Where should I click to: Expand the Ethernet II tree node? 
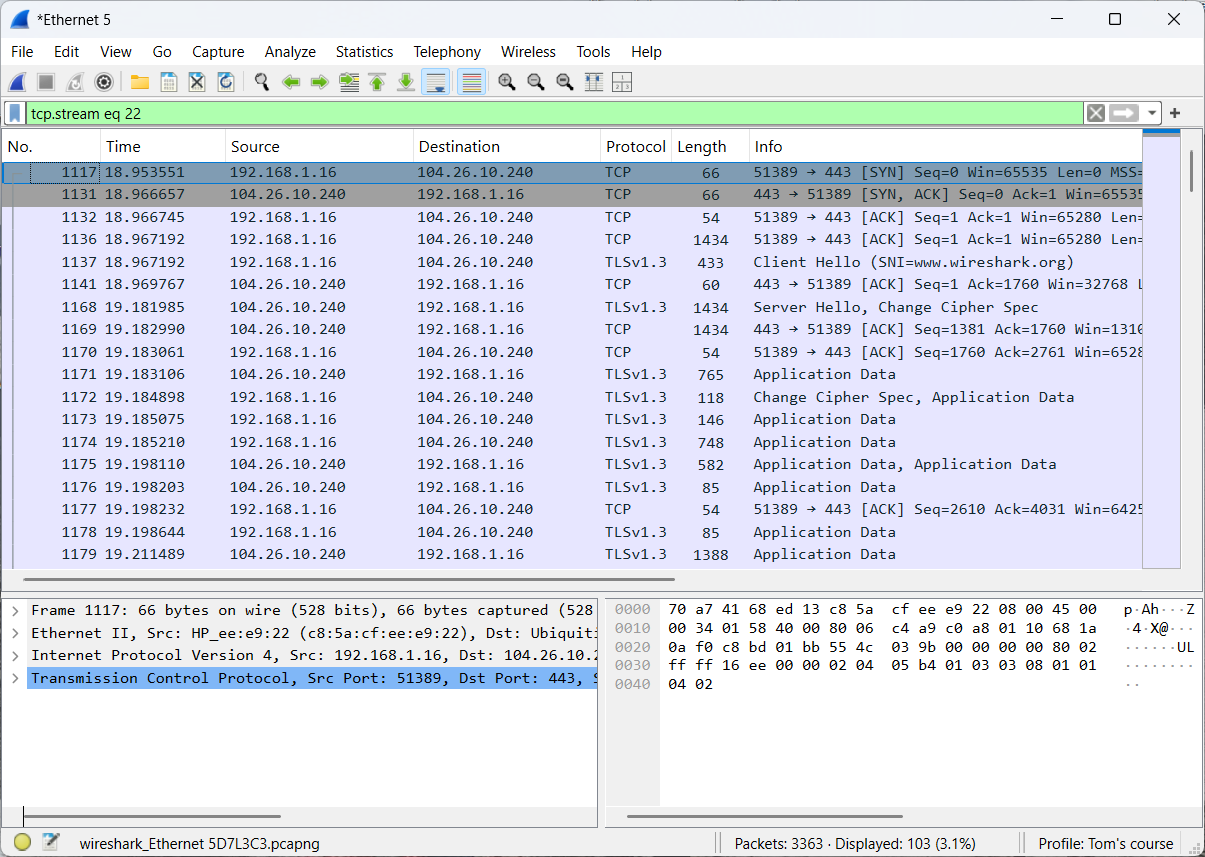coord(15,633)
